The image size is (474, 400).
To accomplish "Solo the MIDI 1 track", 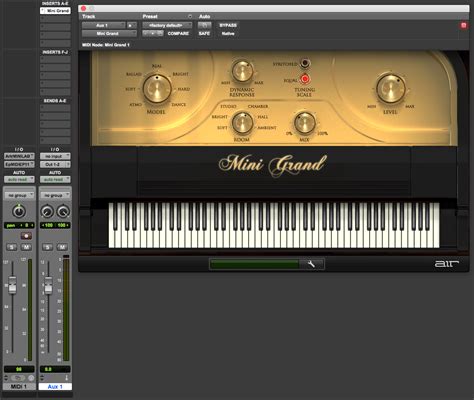I will [12, 247].
